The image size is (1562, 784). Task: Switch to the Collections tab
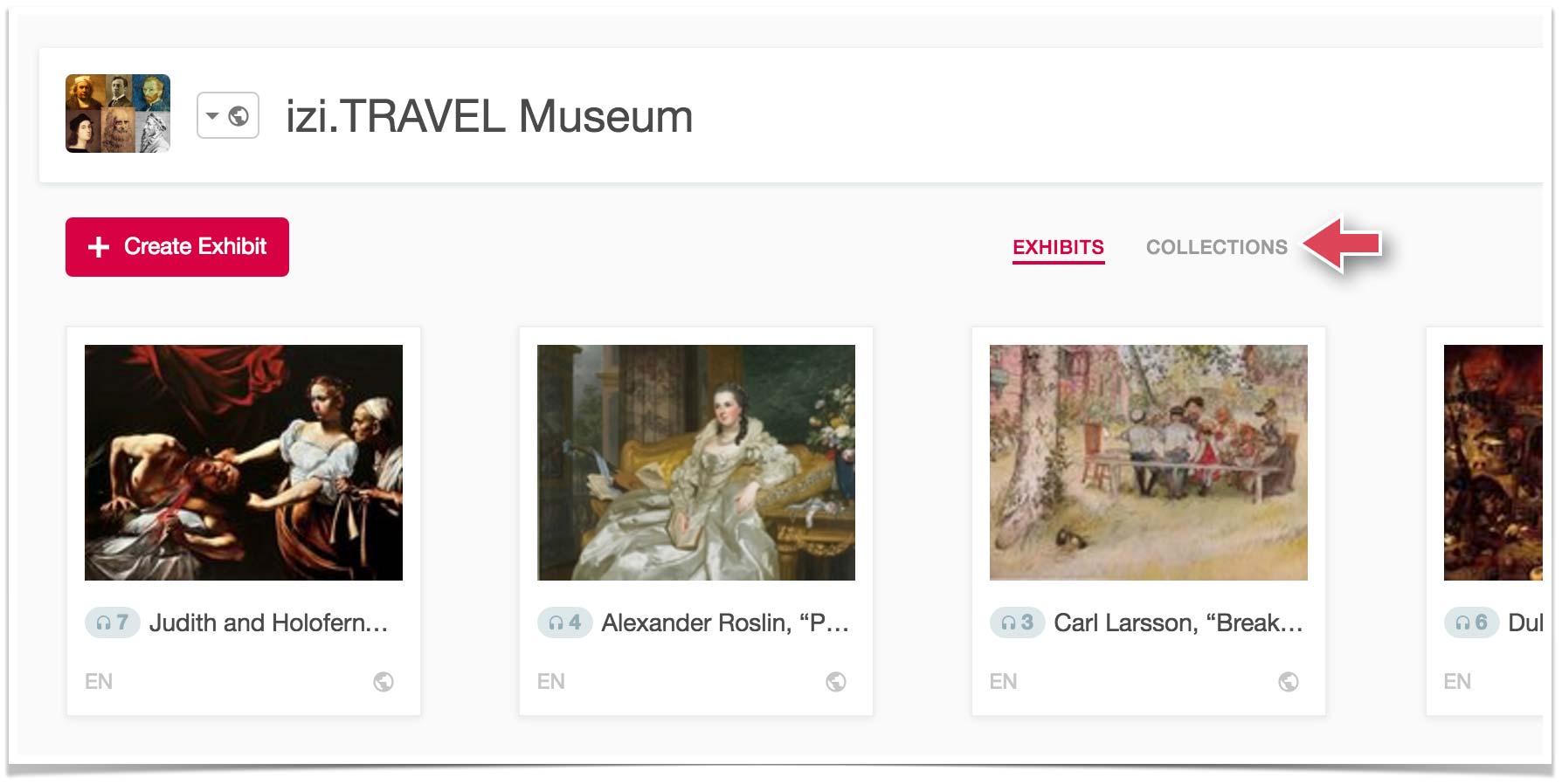coord(1216,247)
